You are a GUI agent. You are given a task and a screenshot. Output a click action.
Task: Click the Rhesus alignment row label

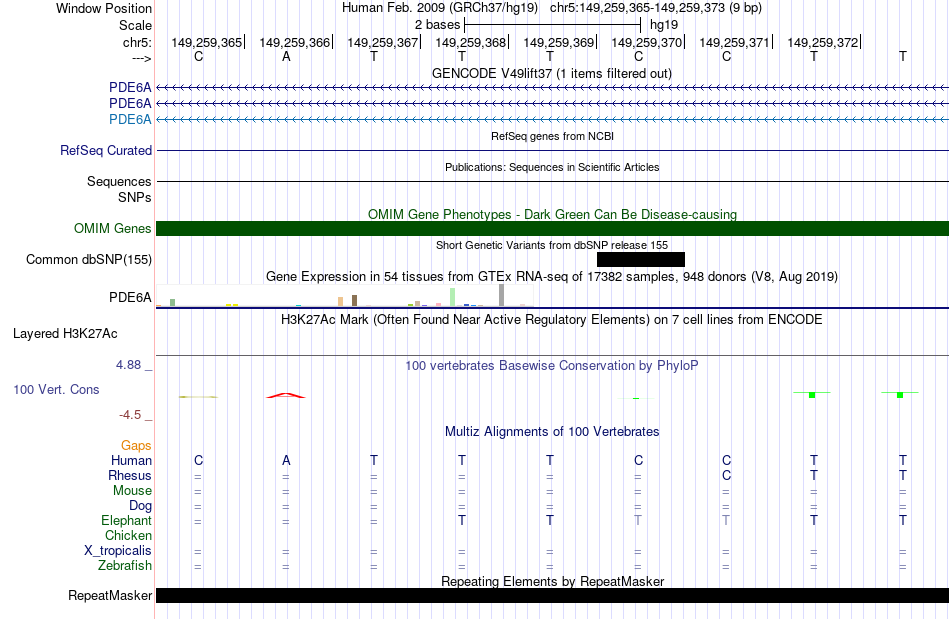pos(130,476)
